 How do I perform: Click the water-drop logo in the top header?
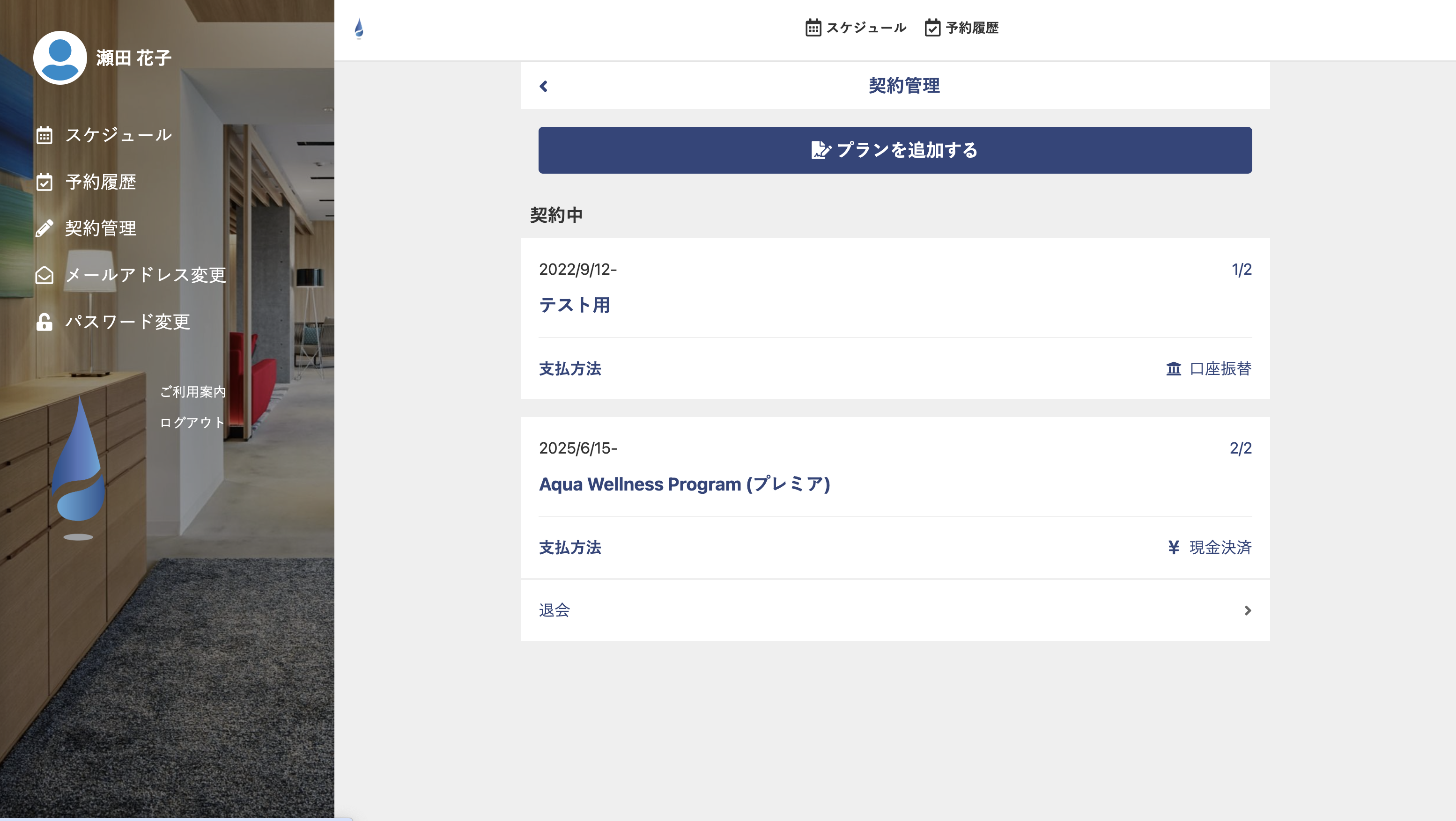point(359,28)
